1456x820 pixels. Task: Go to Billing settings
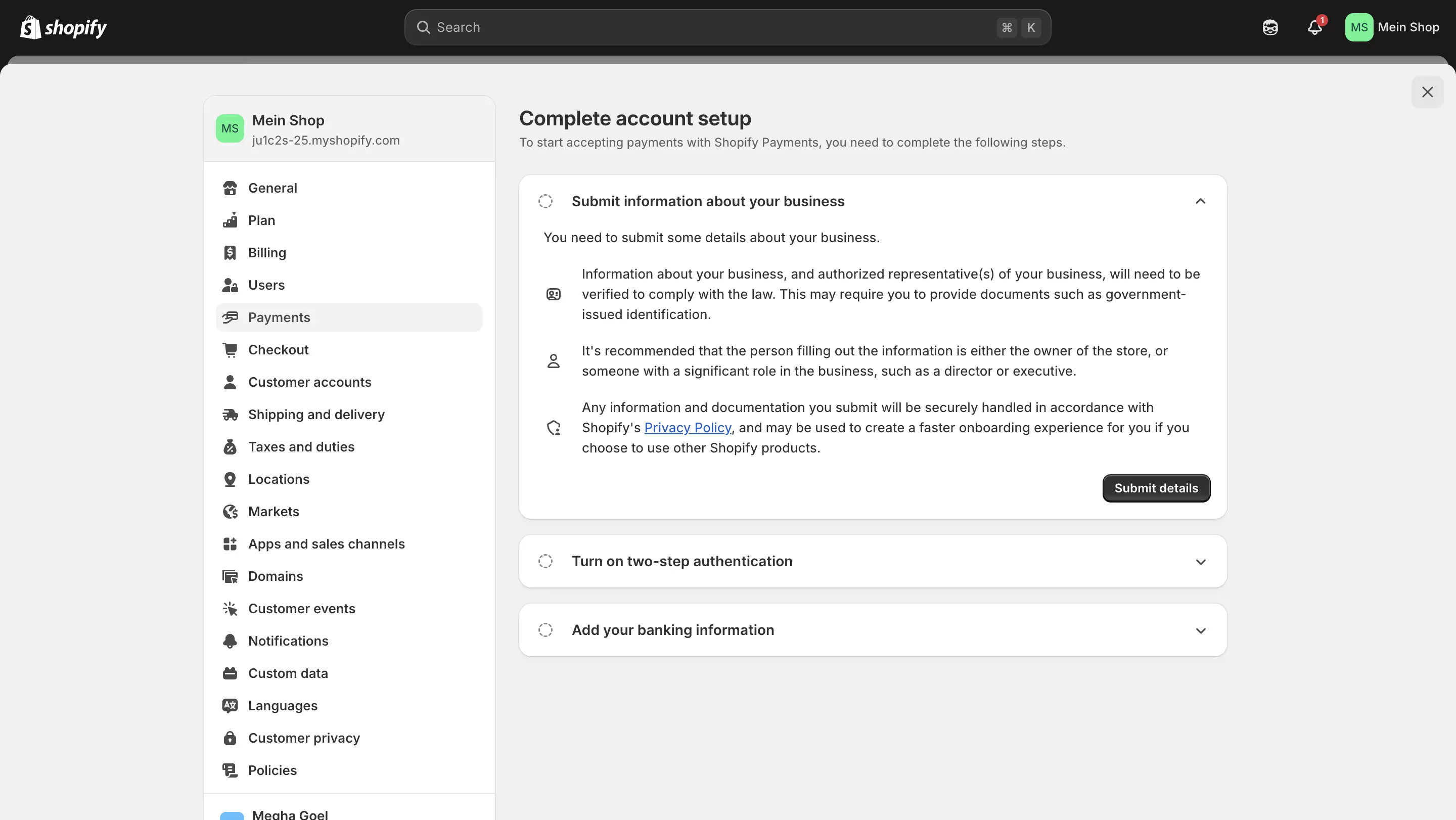coord(349,253)
